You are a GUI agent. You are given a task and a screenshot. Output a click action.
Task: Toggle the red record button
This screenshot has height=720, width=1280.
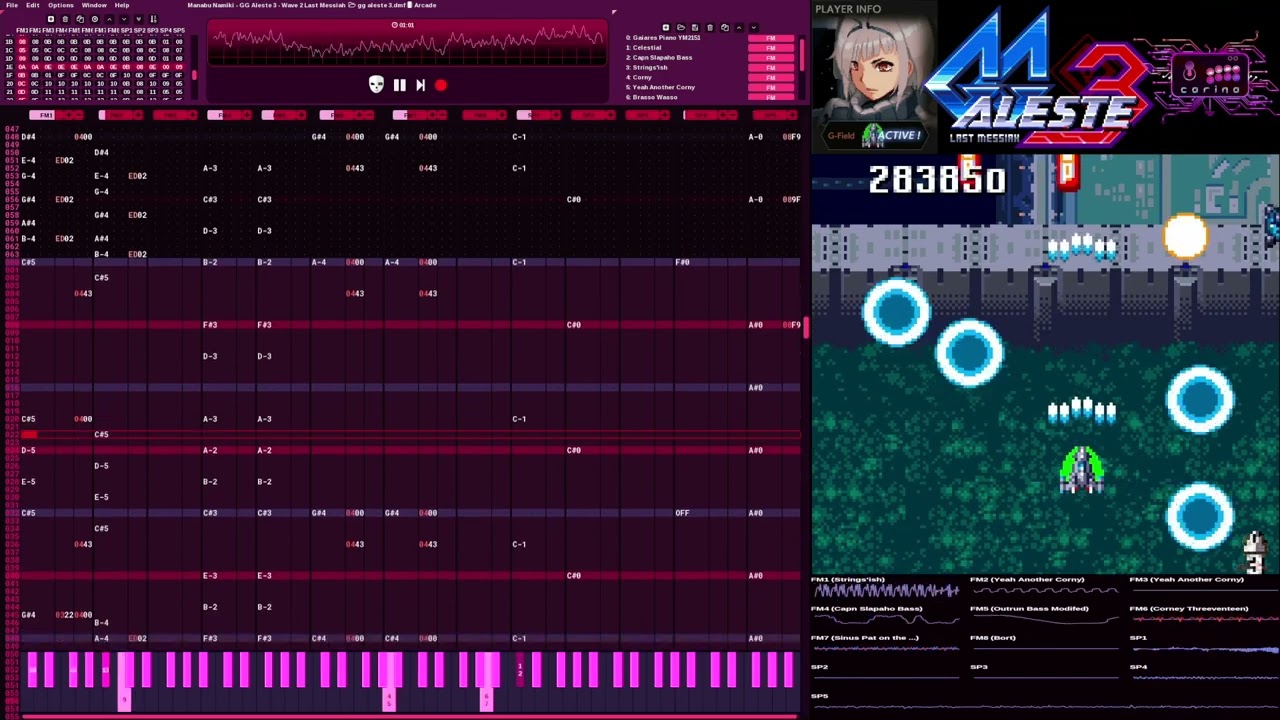point(441,85)
